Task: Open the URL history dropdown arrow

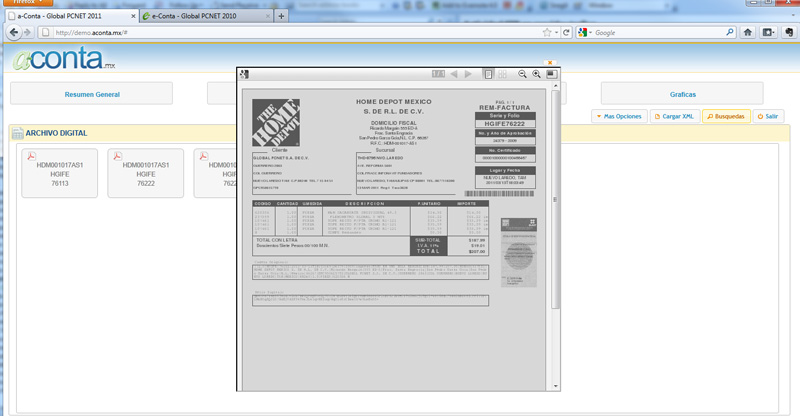Action: (556, 33)
